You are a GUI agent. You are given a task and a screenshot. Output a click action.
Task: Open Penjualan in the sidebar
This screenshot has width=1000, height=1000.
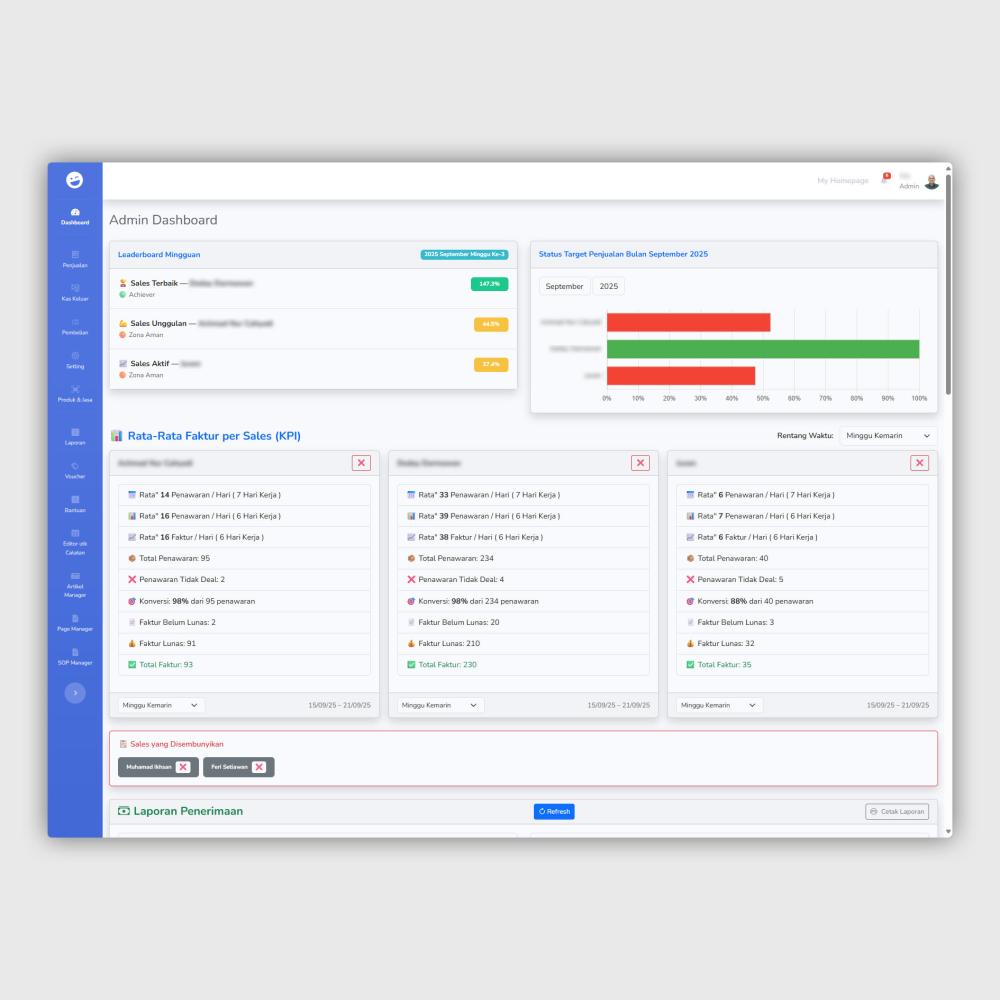click(75, 259)
